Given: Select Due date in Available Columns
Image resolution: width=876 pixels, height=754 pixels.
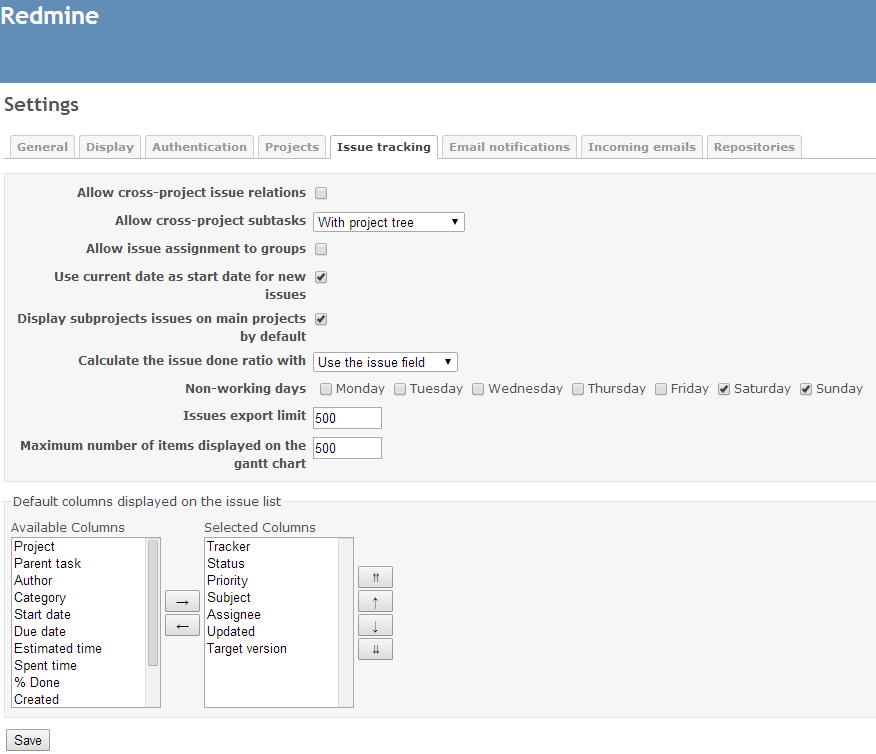Looking at the screenshot, I should click(79, 632).
